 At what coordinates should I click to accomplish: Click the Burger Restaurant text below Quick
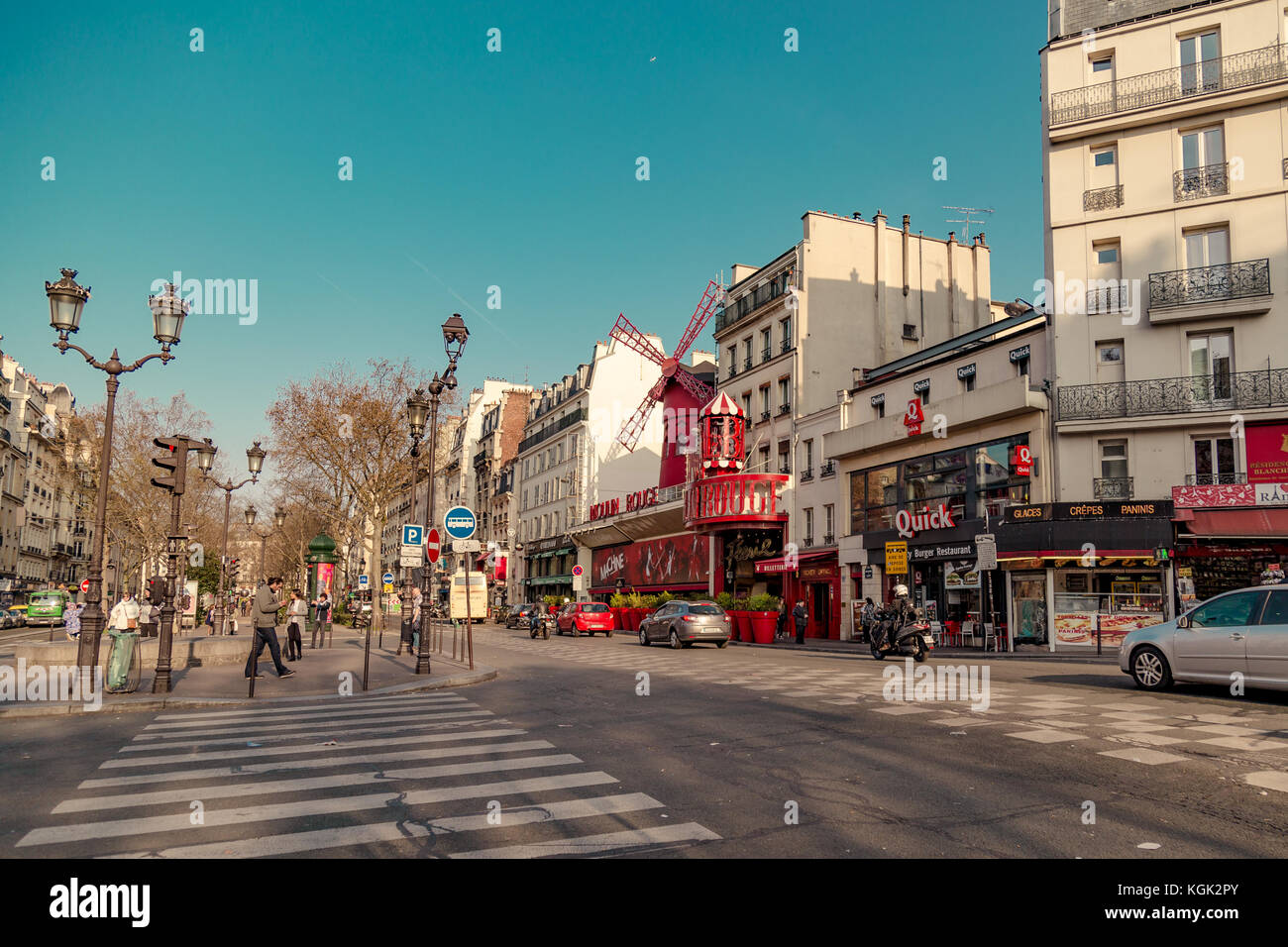pyautogui.click(x=941, y=550)
